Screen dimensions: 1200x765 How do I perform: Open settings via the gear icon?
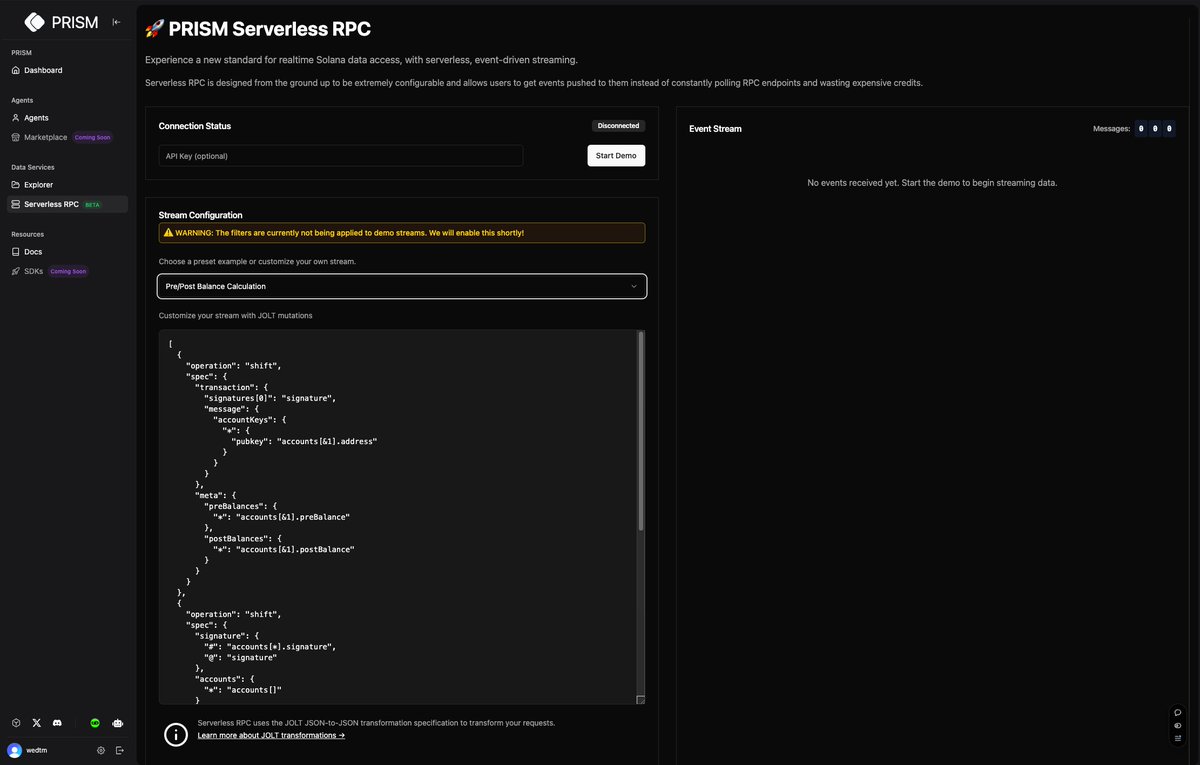coord(100,750)
